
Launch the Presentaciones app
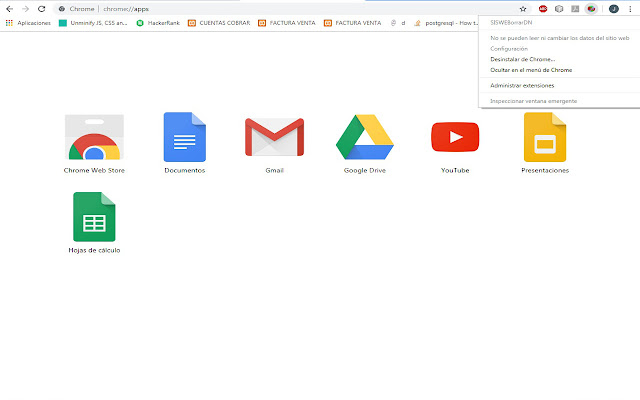[545, 143]
